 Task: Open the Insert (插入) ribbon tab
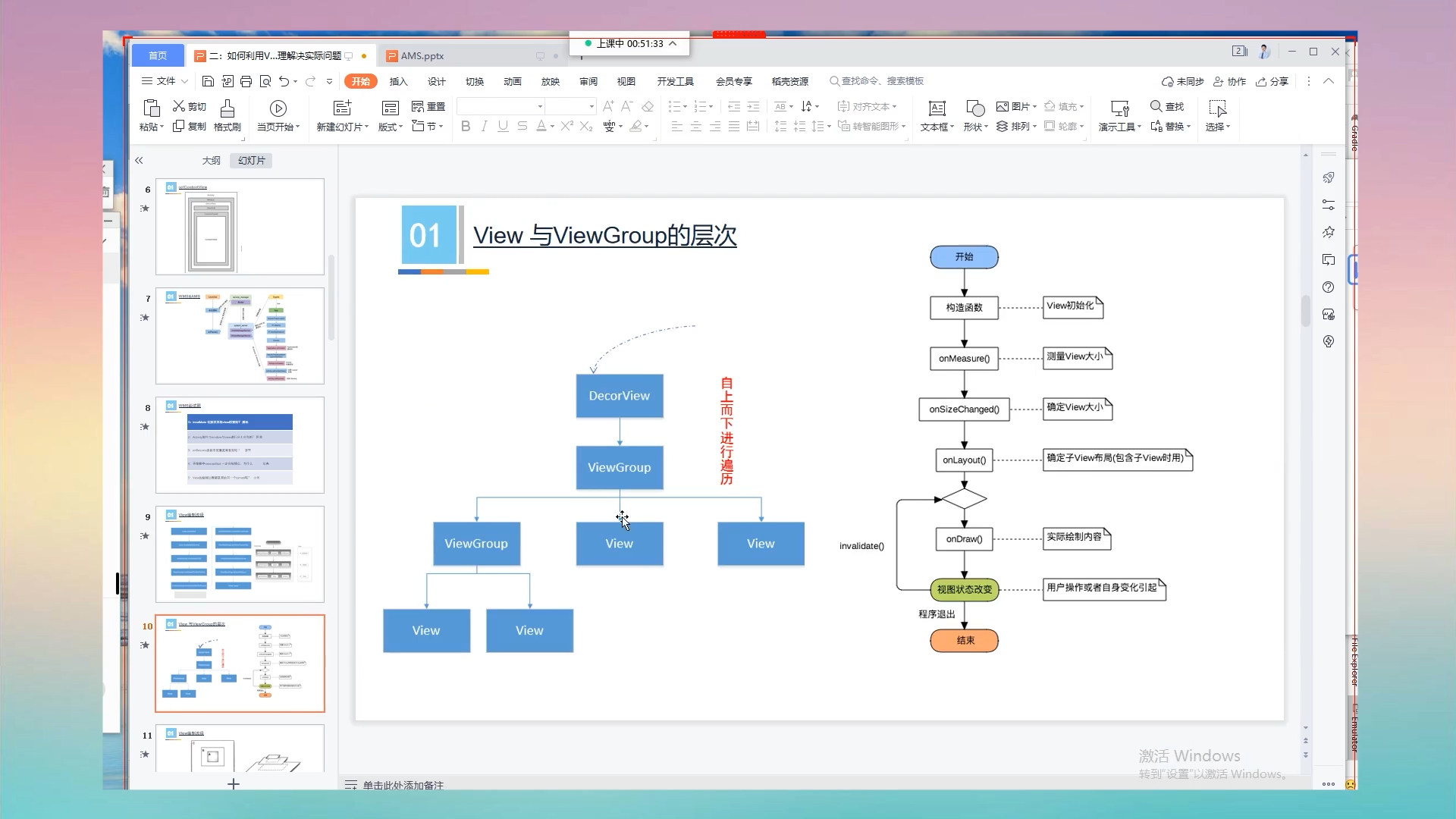398,81
